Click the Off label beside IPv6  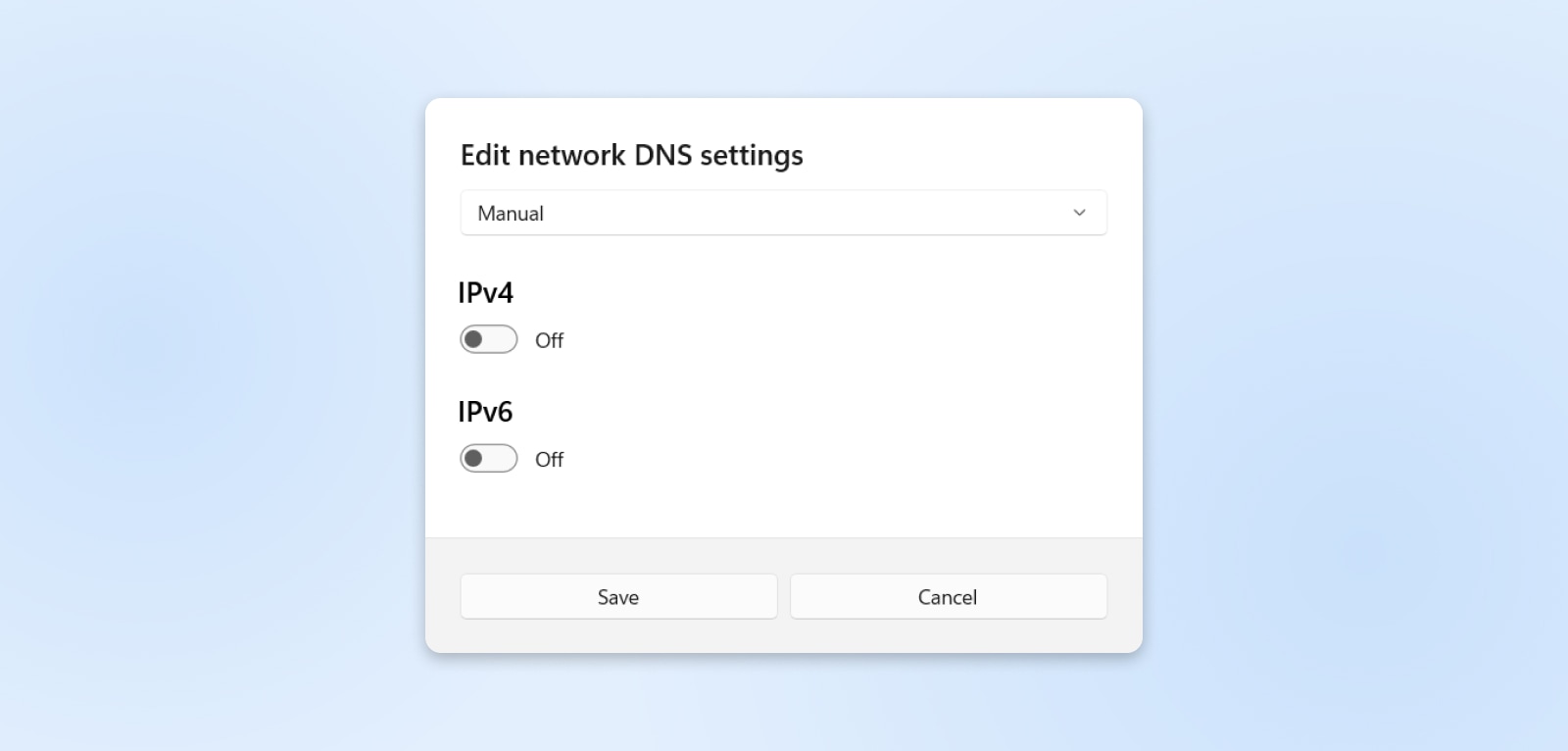pos(549,459)
